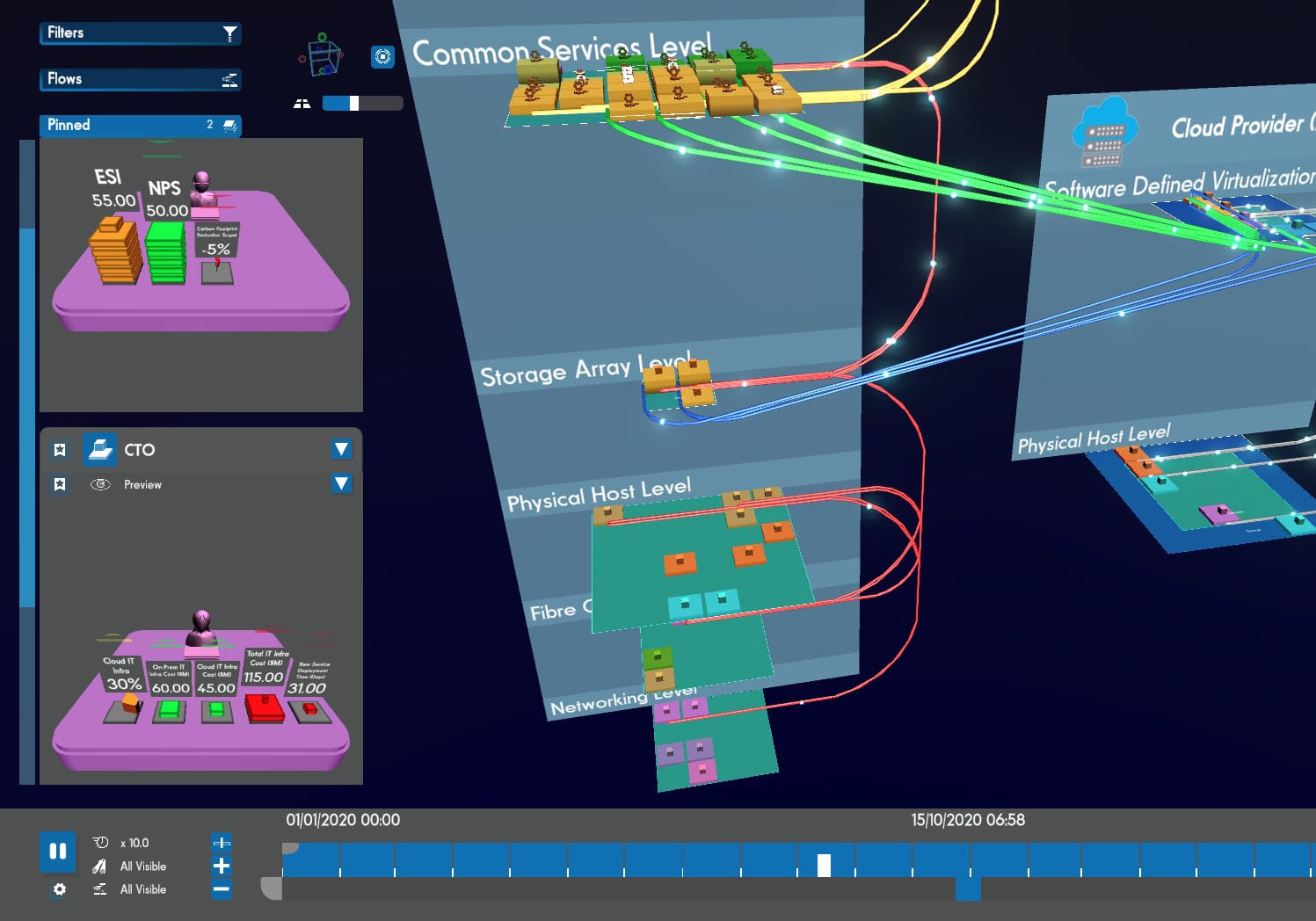Click the perspective grid icon beside slider
The image size is (1316, 921).
pyautogui.click(x=302, y=104)
